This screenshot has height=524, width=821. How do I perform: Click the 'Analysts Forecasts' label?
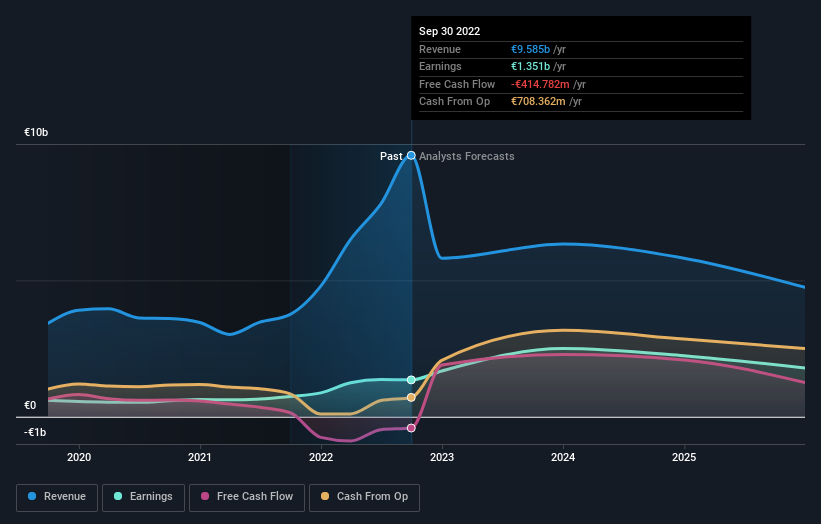point(467,156)
